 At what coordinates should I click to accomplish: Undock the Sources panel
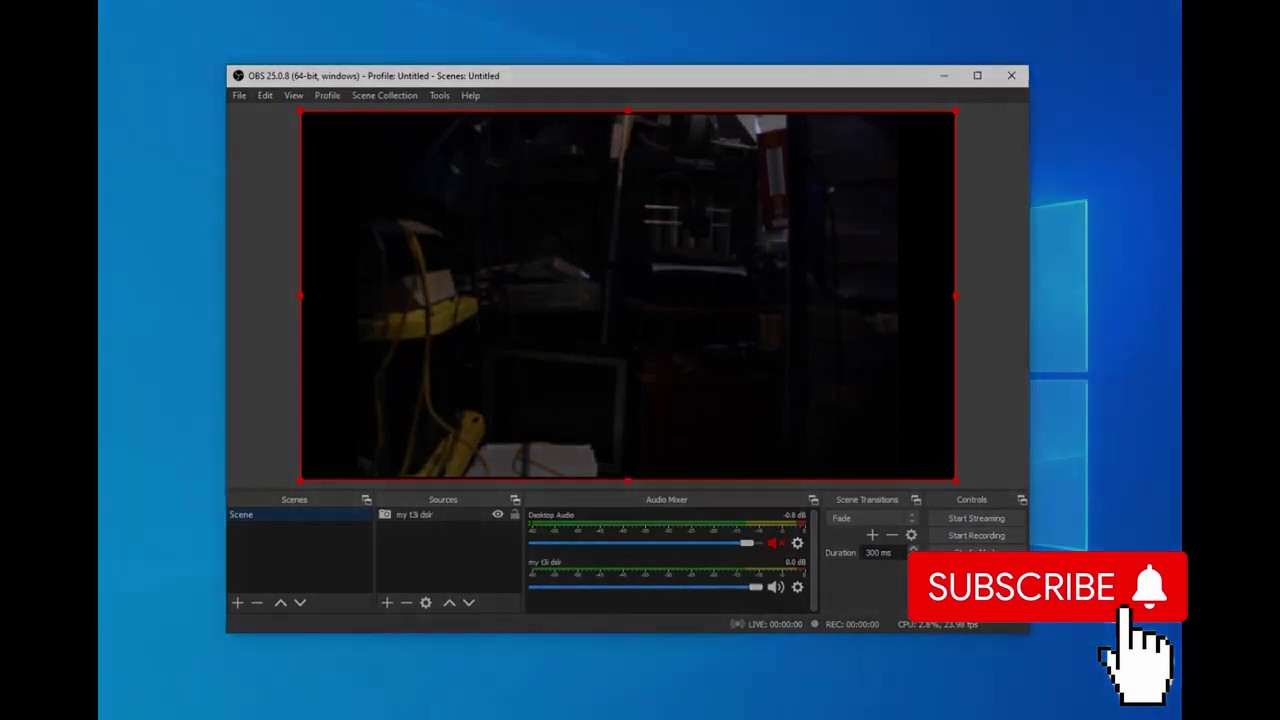515,500
